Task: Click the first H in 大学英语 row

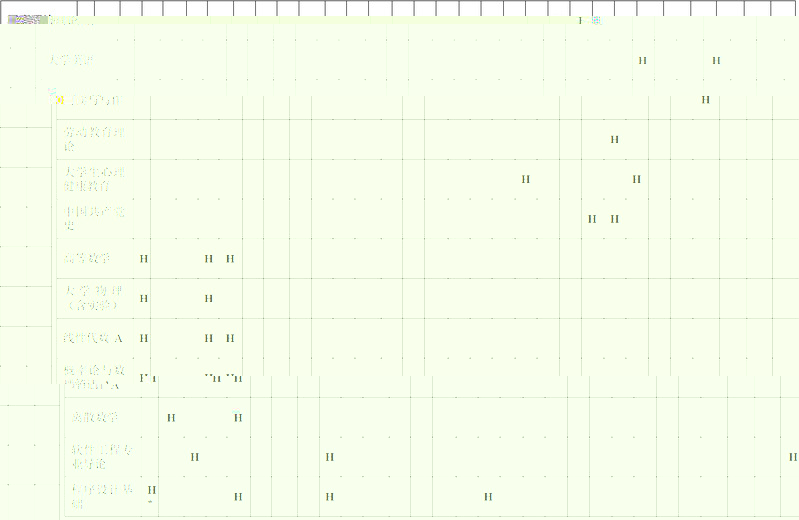Action: tap(642, 61)
